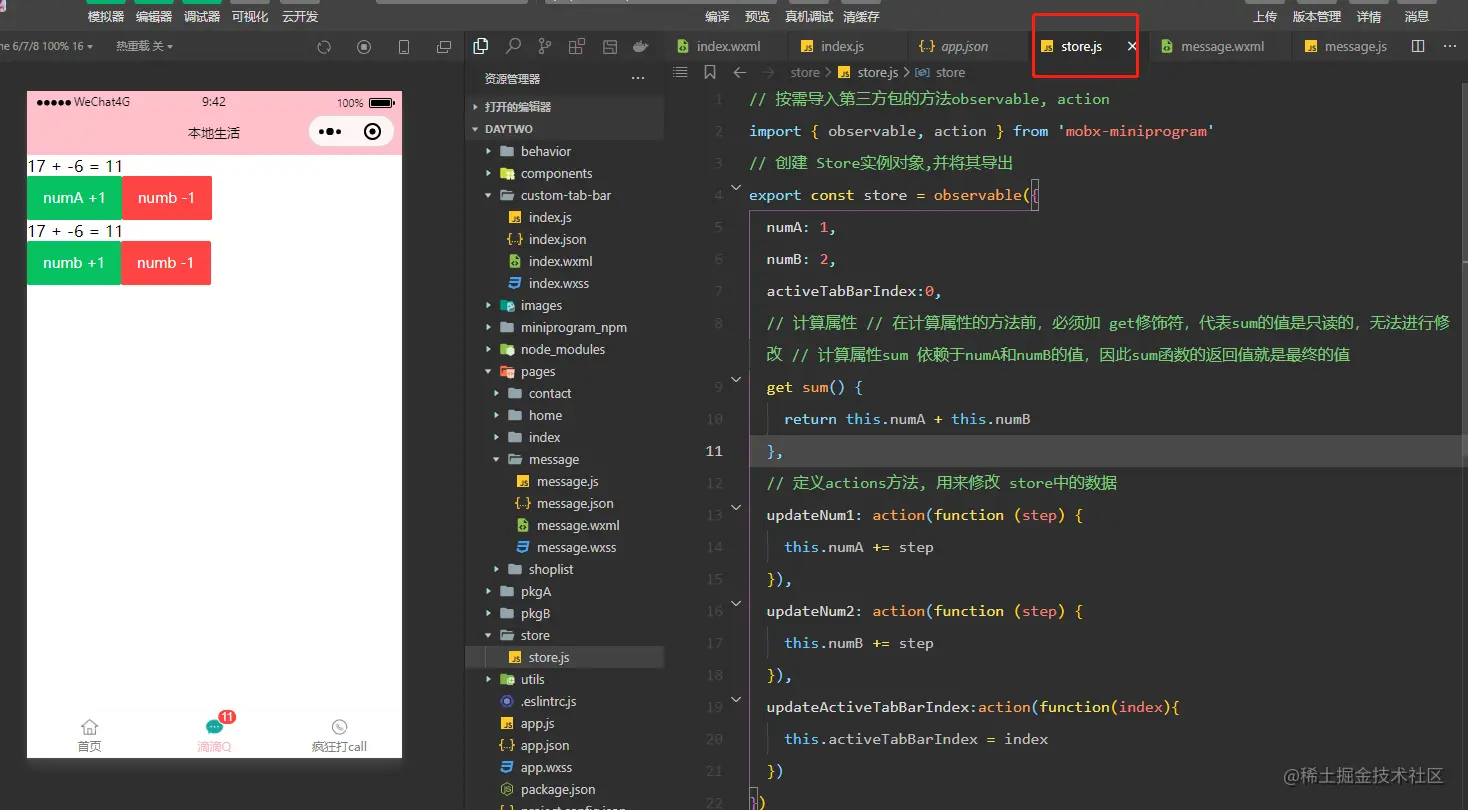This screenshot has height=810, width=1468.
Task: Click 清缓存 in the top toolbar
Action: [x=861, y=16]
